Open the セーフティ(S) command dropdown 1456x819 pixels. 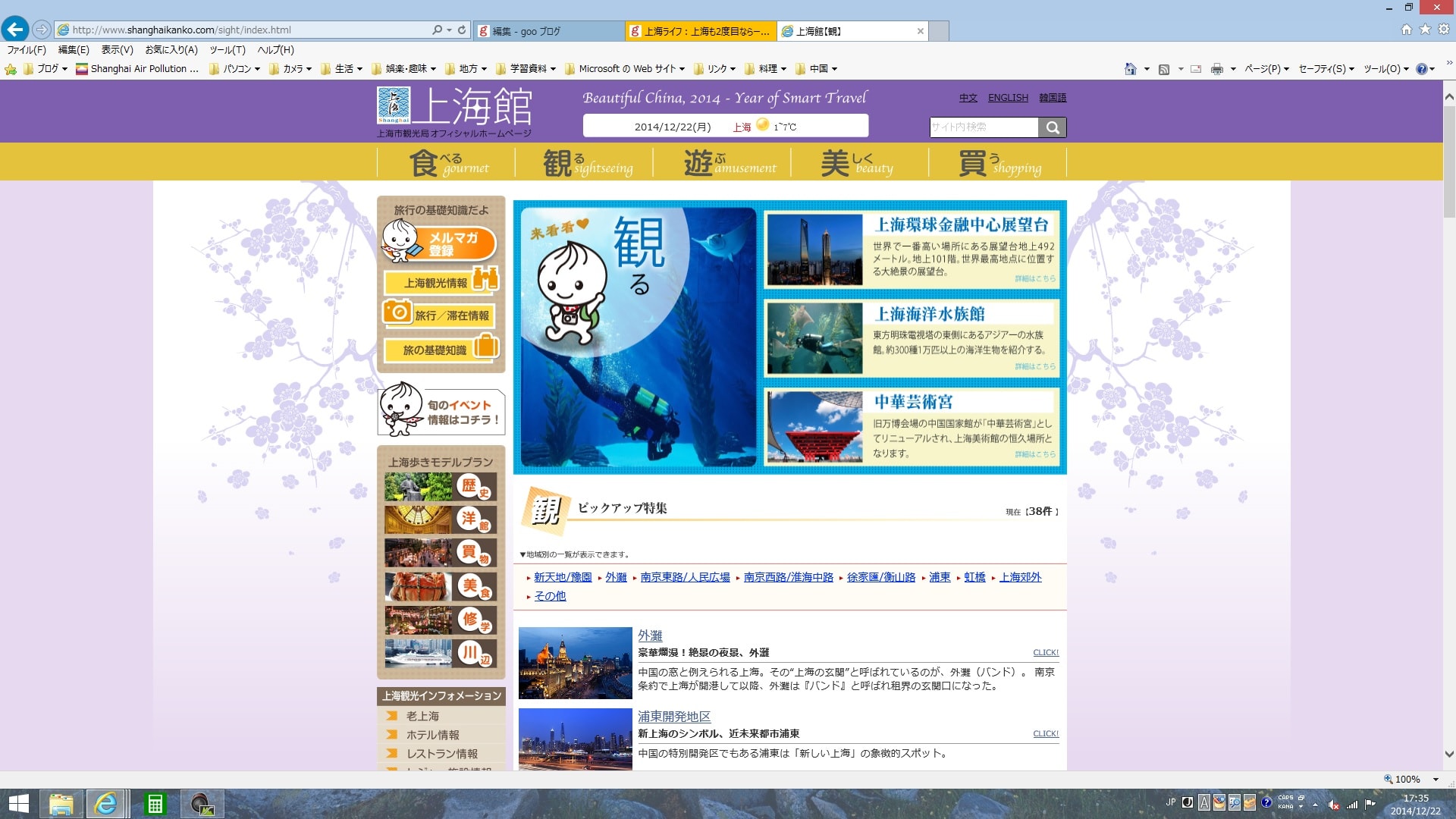[x=1326, y=69]
